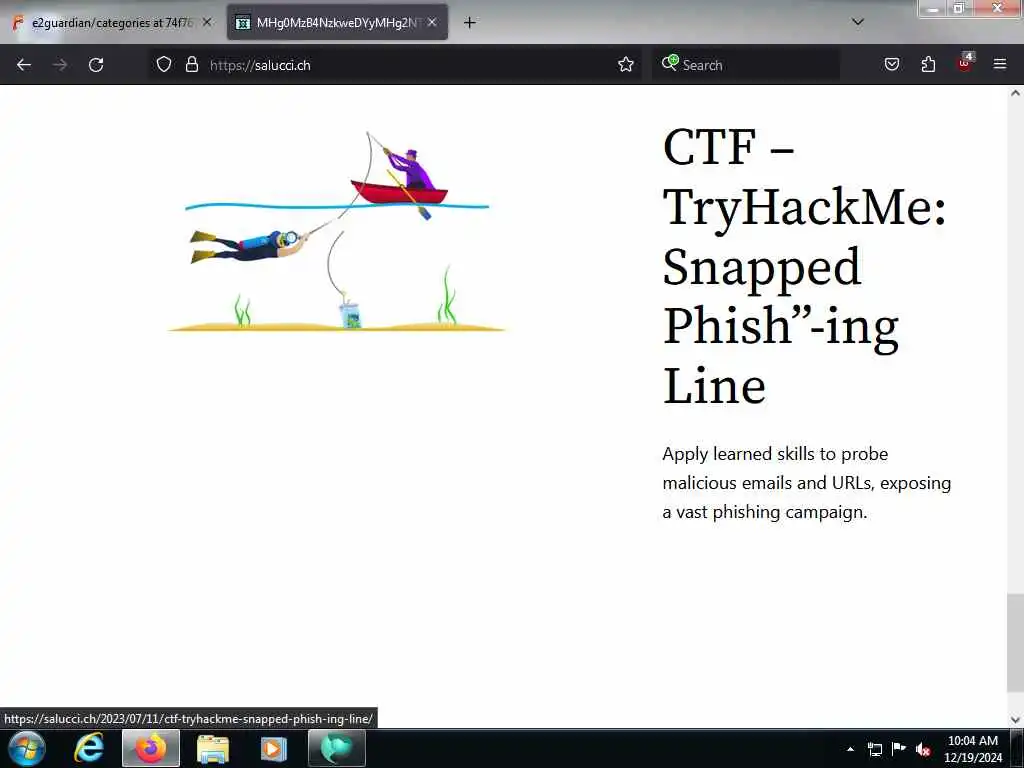Click the muted volume tray icon
The height and width of the screenshot is (768, 1024).
click(923, 749)
